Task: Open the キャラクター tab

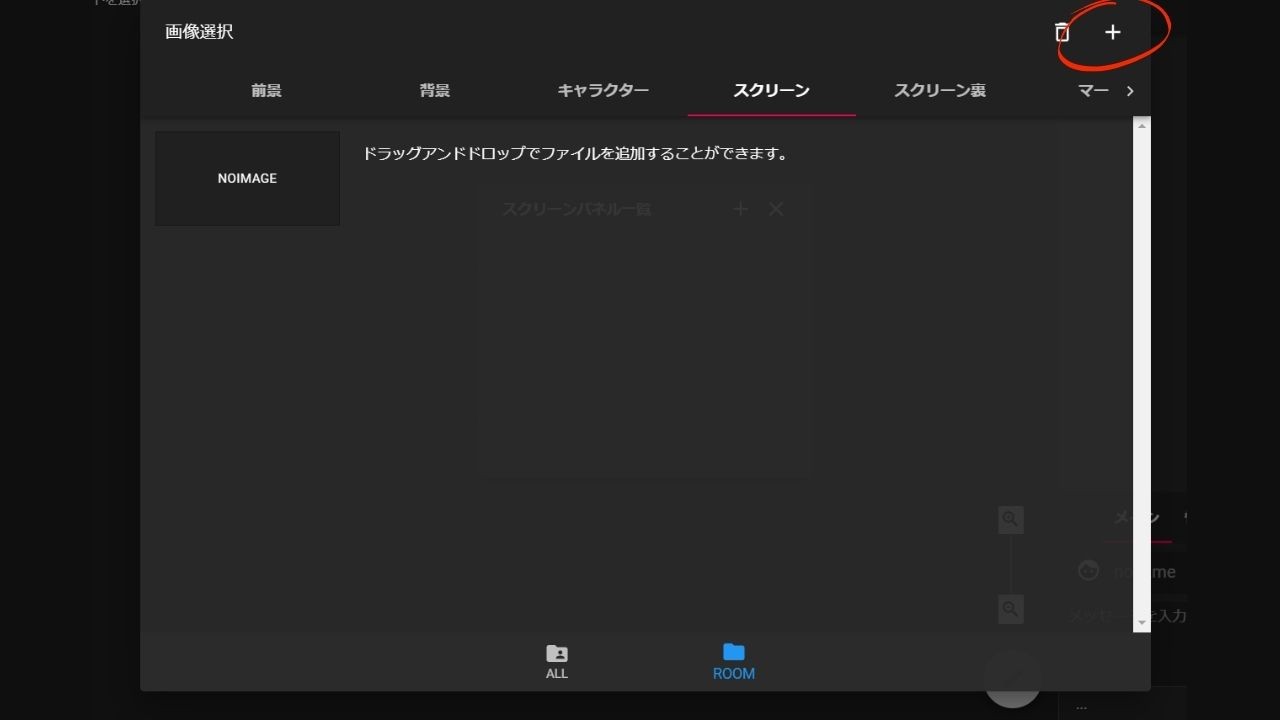Action: click(x=603, y=90)
